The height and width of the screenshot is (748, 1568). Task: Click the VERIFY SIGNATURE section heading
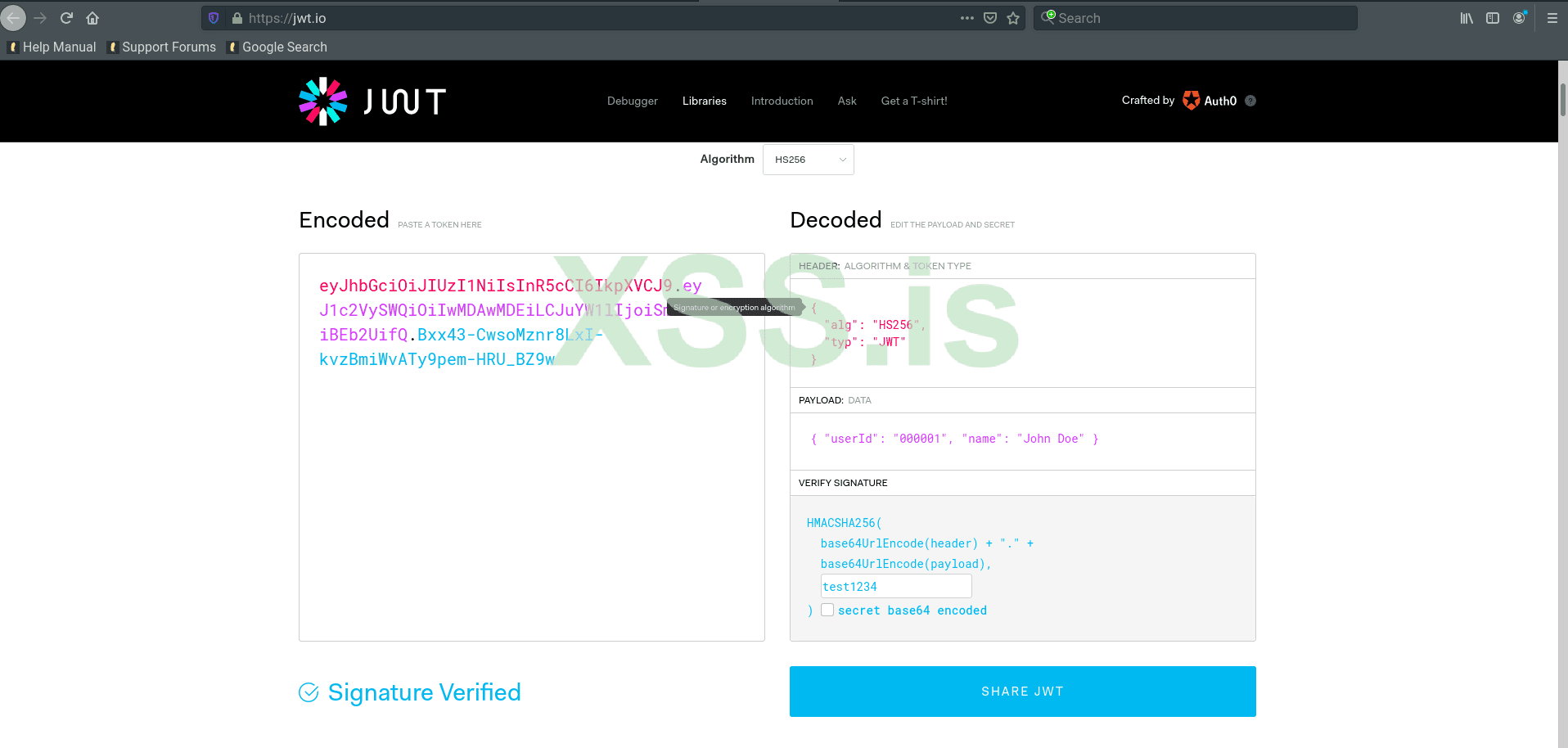843,483
